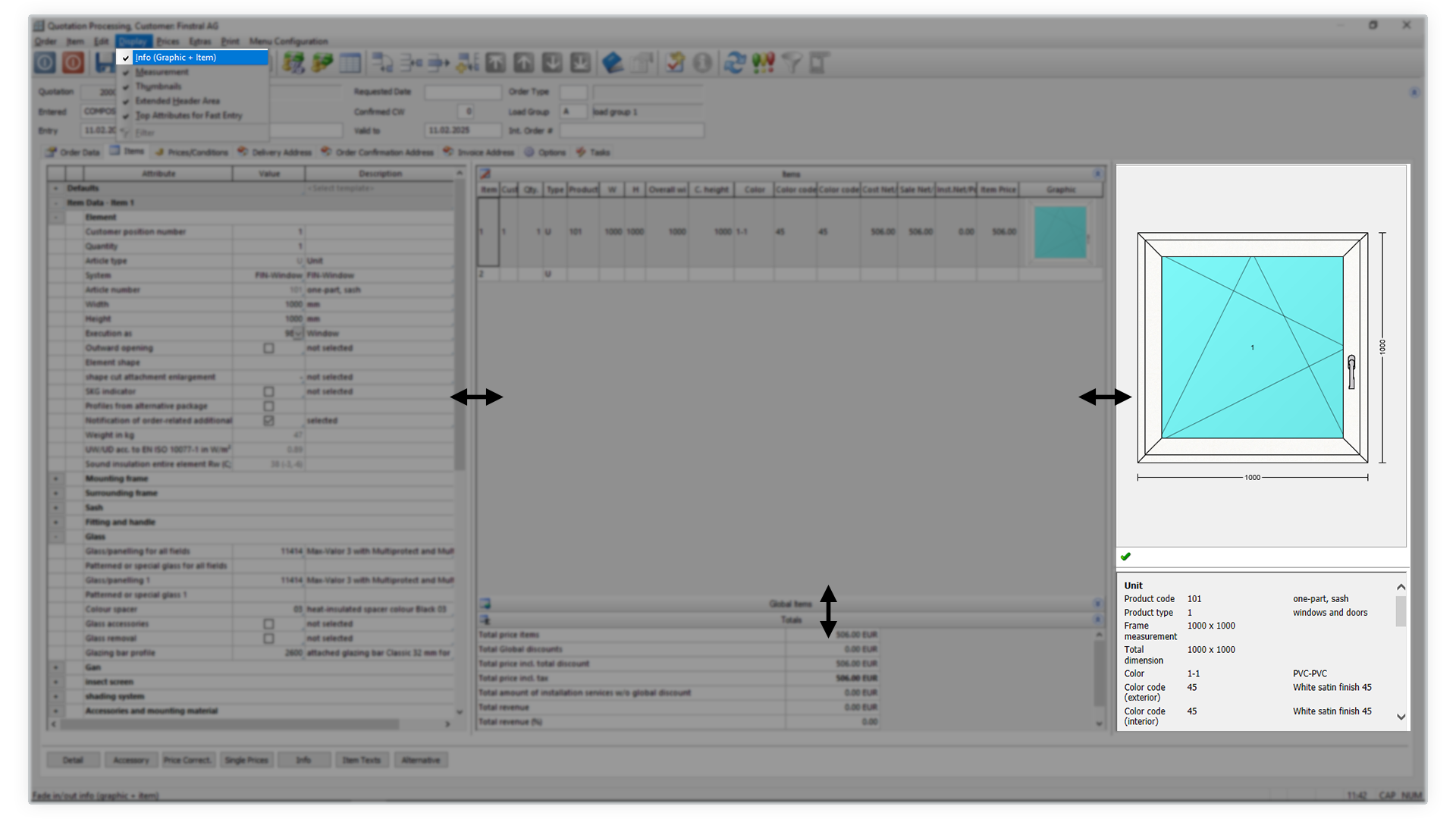Click the traffic lights toolbar icon
Image resolution: width=1456 pixels, height=819 pixels.
[x=764, y=63]
